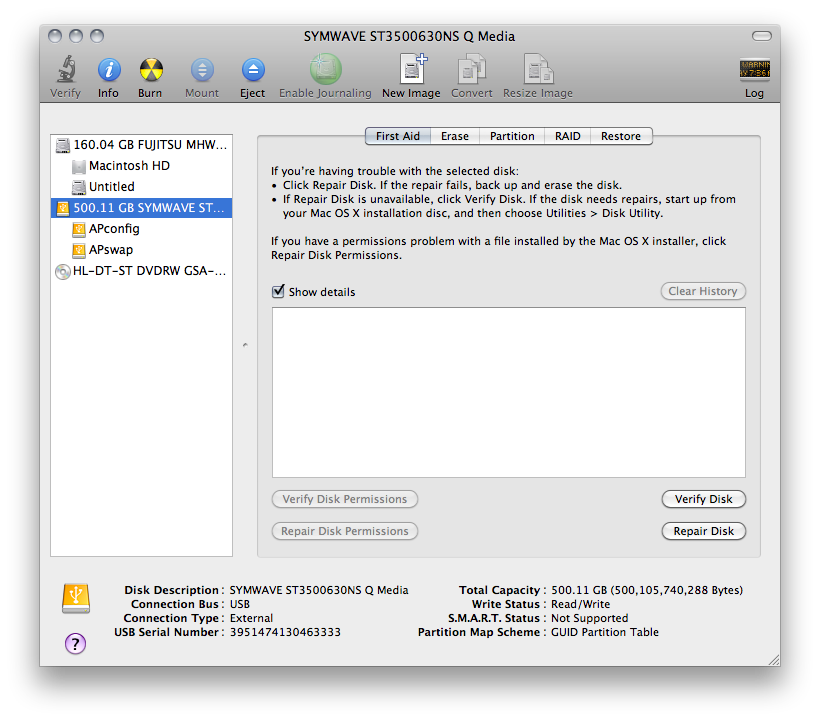This screenshot has height=721, width=820.
Task: Click the APswap USB volume icon
Action: (x=78, y=250)
